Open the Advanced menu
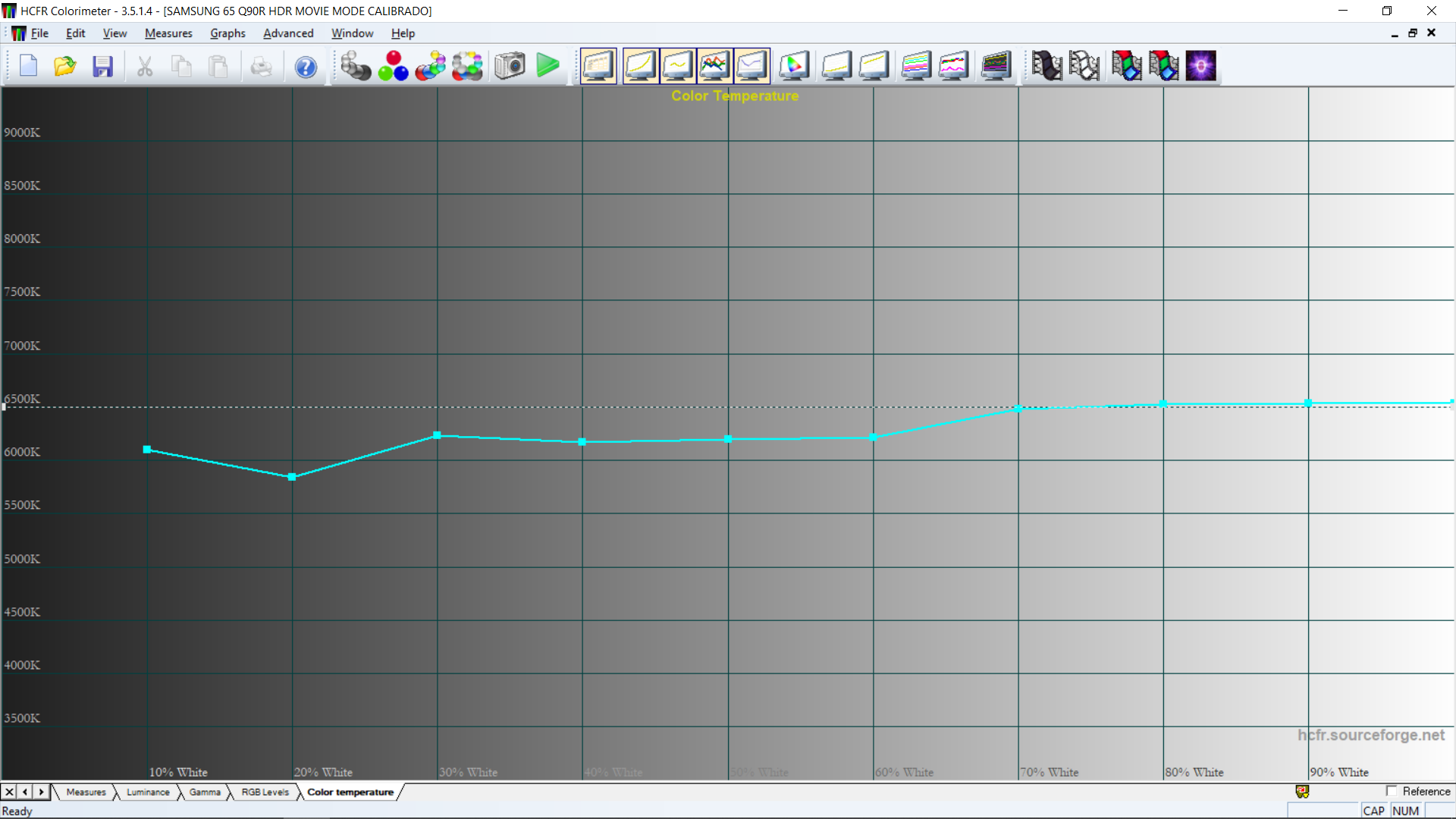This screenshot has width=1456, height=819. 288,33
